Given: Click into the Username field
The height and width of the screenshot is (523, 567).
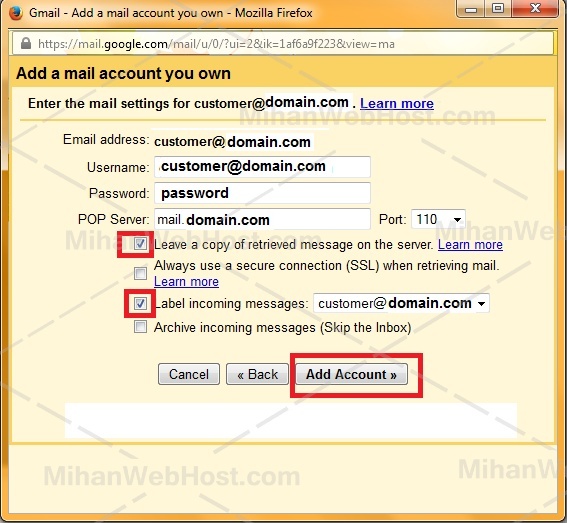Looking at the screenshot, I should coord(262,167).
